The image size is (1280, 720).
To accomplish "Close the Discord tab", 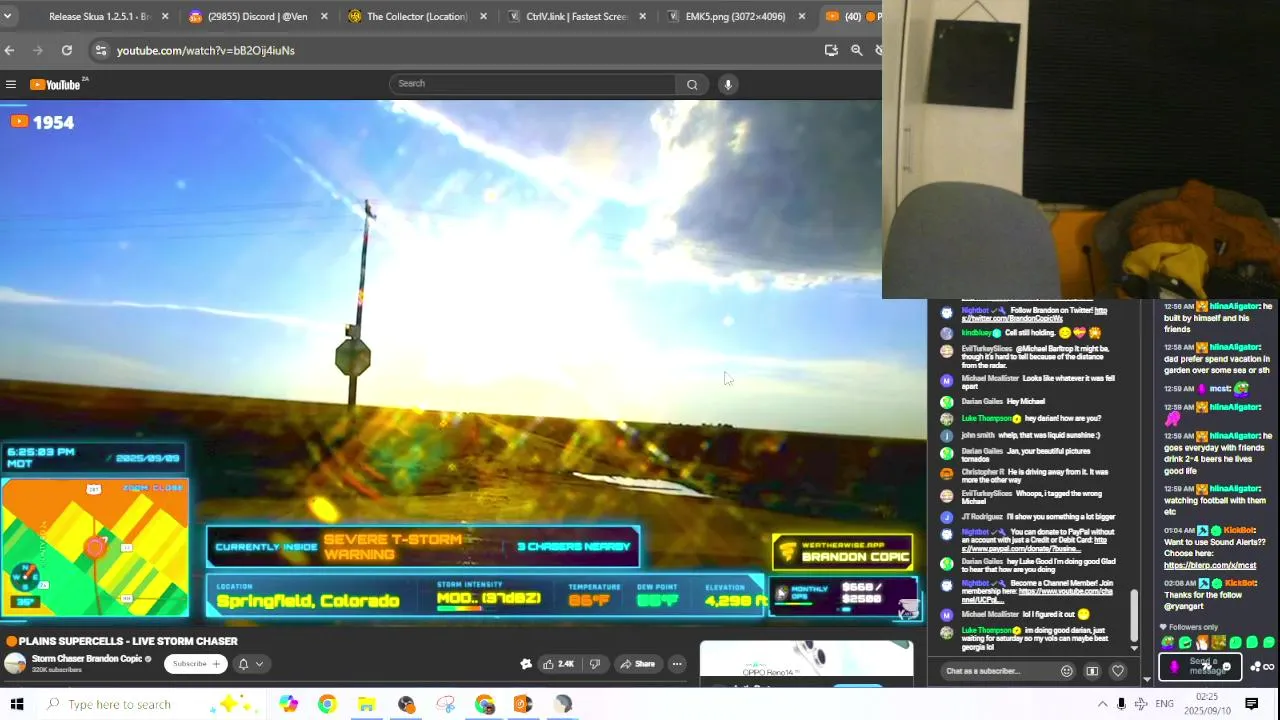I will pos(324,16).
